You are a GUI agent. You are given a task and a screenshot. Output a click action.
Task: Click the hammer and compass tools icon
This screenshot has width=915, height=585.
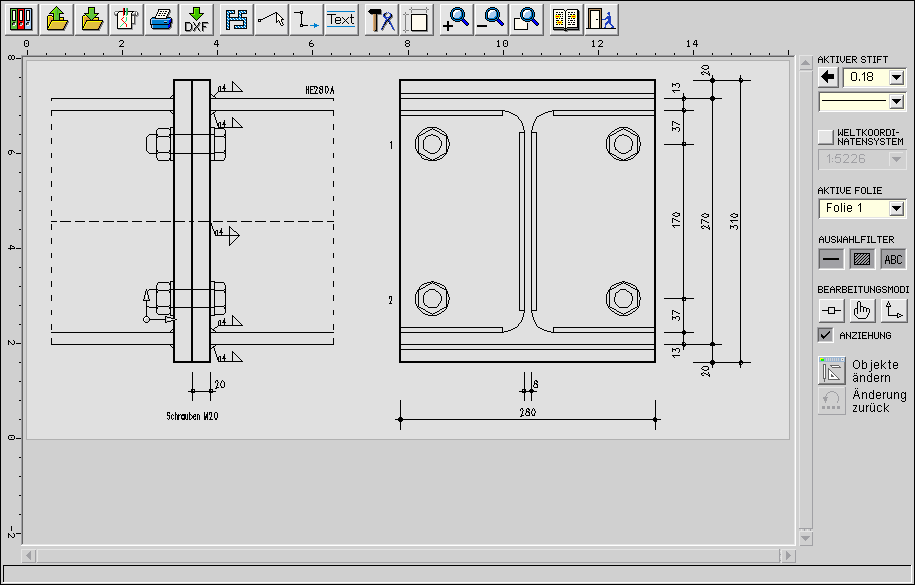381,18
